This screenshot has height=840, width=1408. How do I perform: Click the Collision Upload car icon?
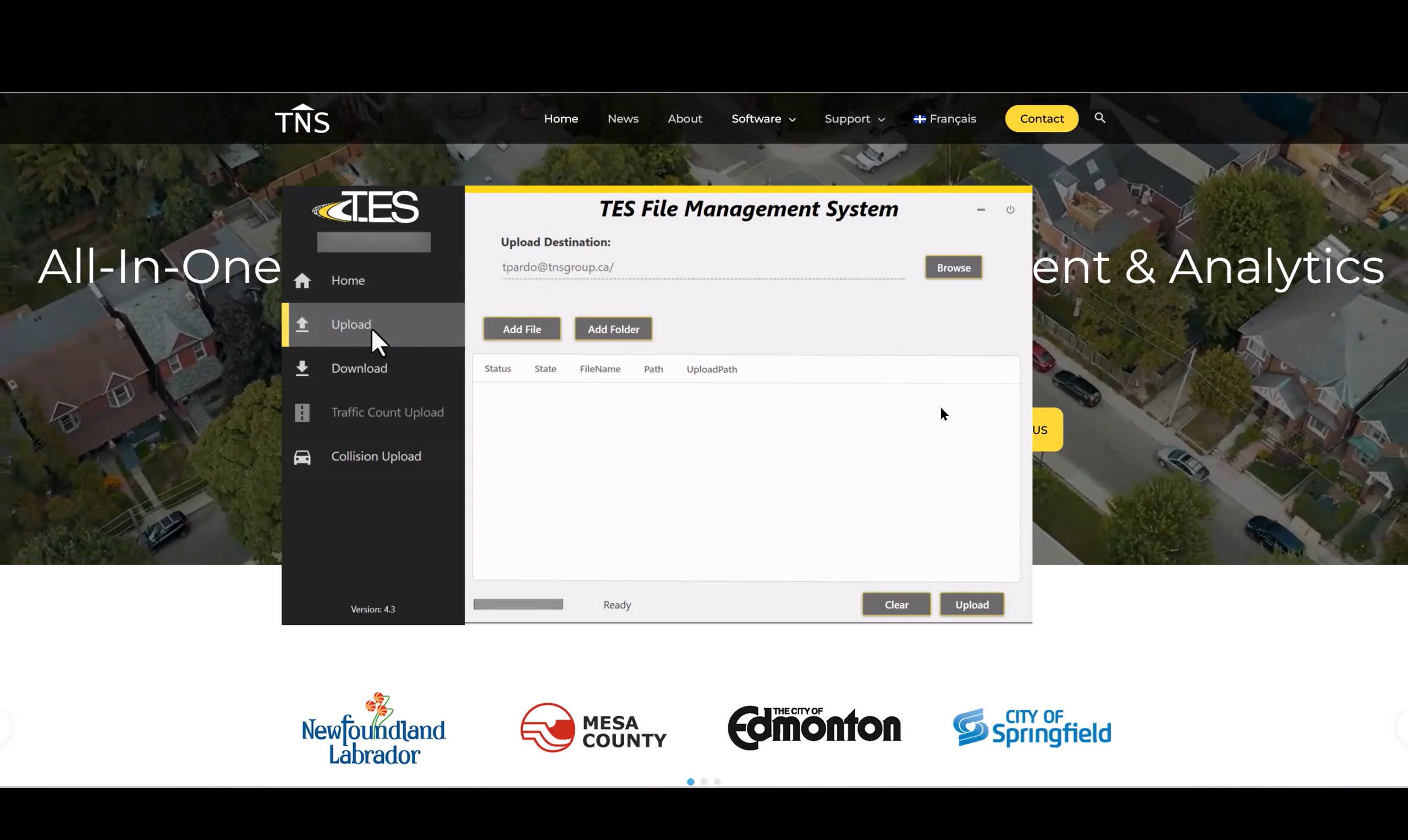click(302, 457)
